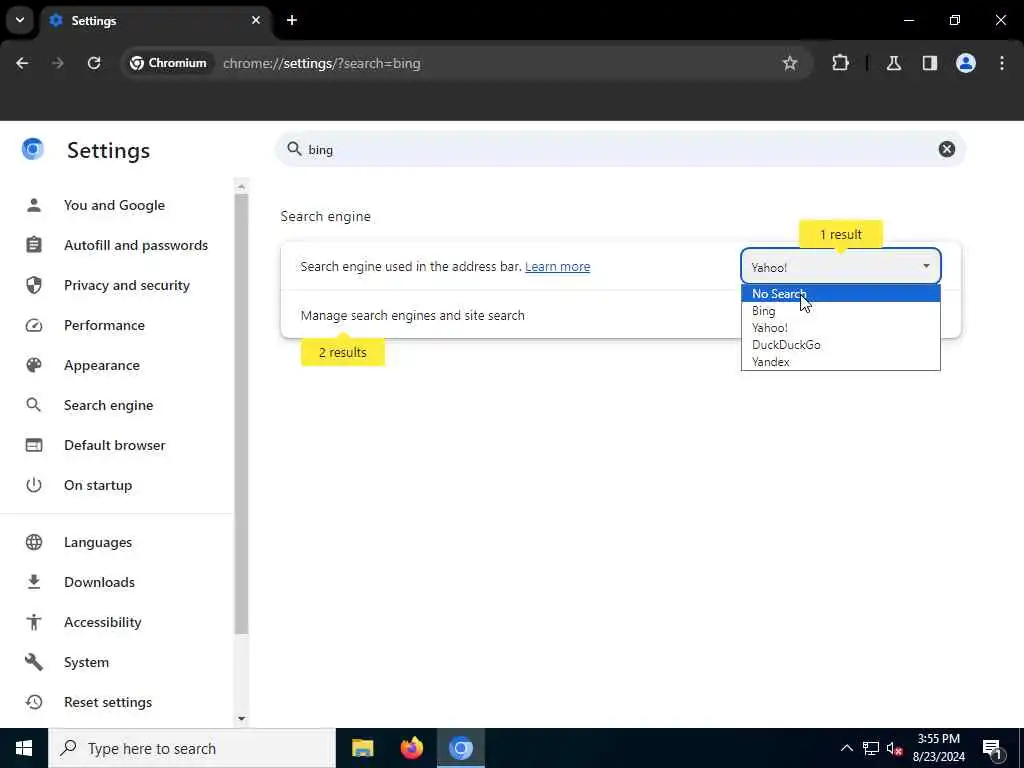Select No Search from dropdown list
The image size is (1024, 768).
pos(840,294)
